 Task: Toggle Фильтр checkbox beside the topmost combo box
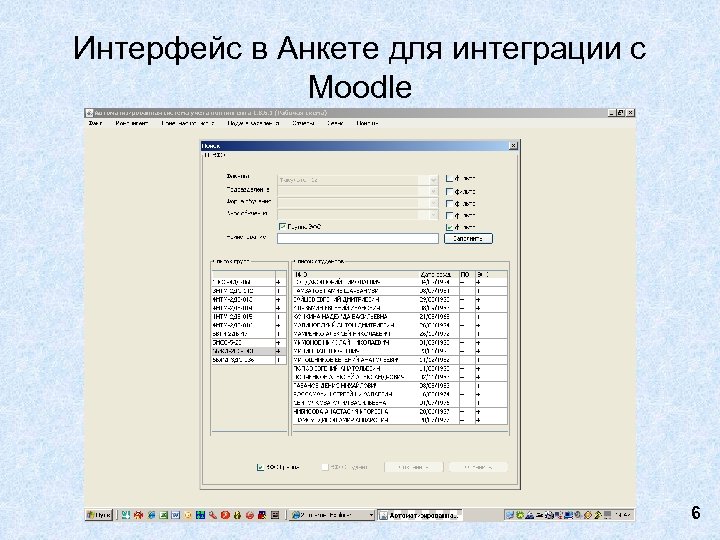[x=450, y=178]
